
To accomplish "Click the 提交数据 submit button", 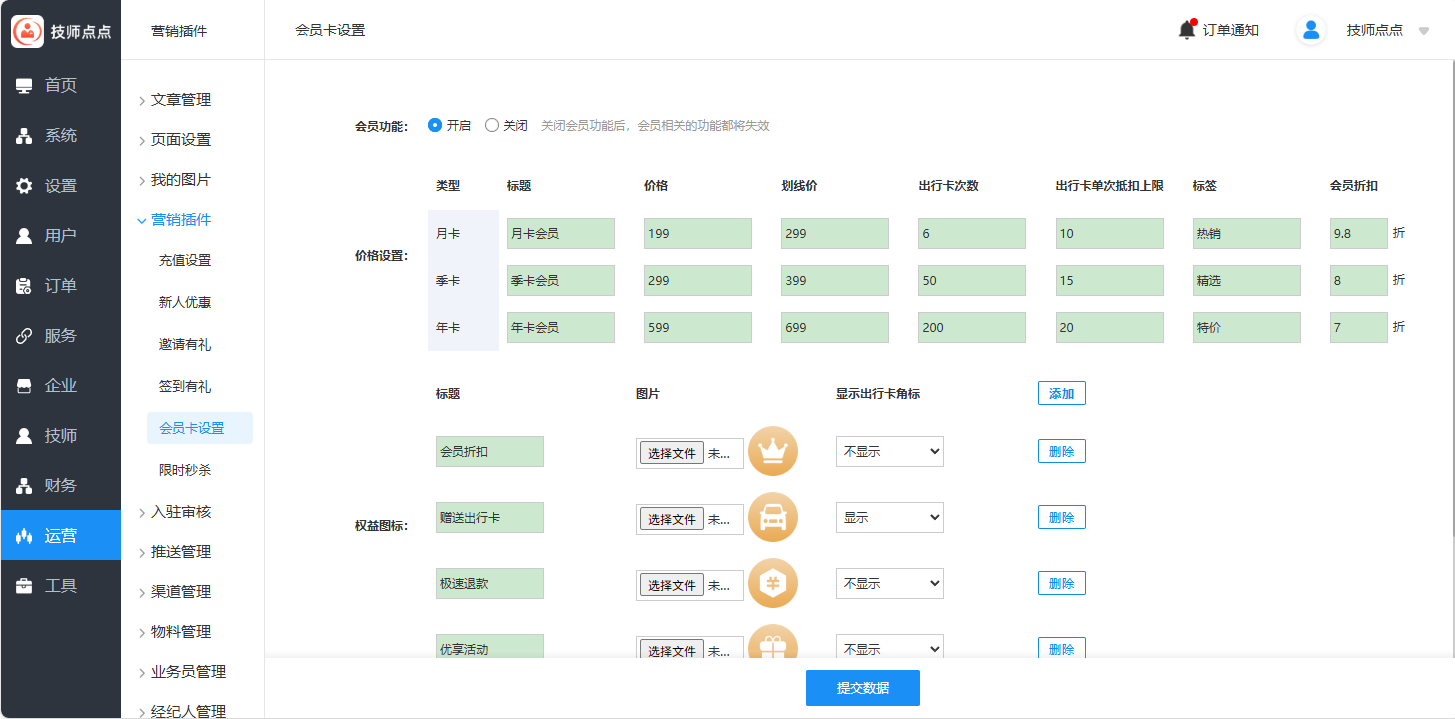I will (862, 688).
